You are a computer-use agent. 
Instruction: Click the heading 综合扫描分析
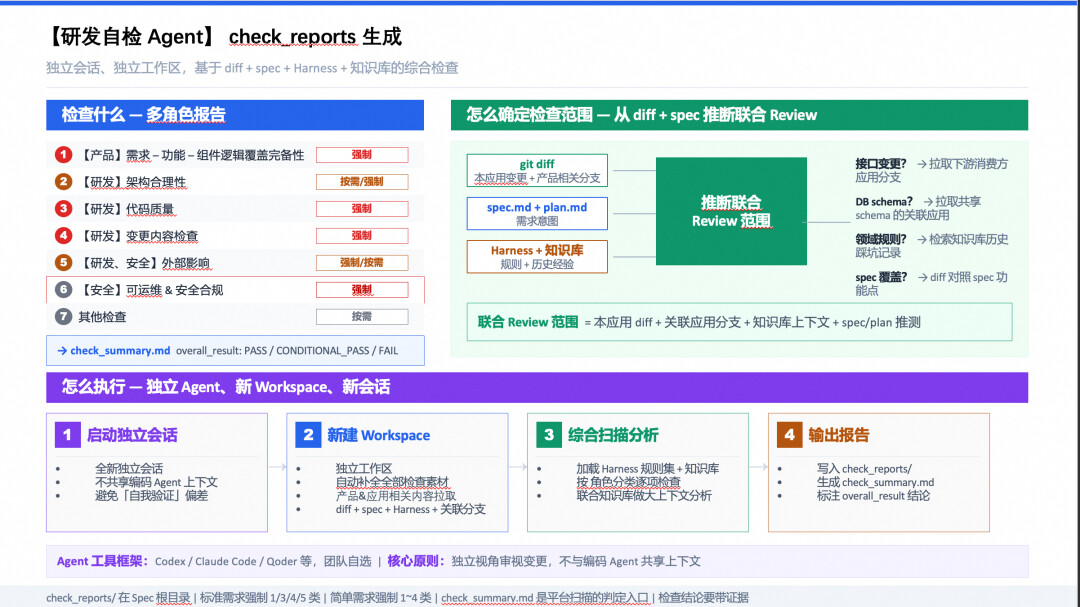pyautogui.click(x=613, y=435)
